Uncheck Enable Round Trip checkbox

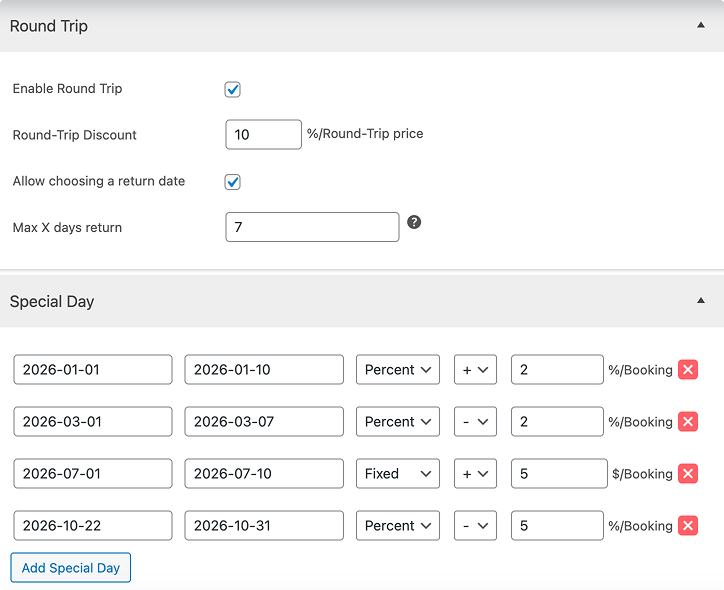[x=233, y=90]
